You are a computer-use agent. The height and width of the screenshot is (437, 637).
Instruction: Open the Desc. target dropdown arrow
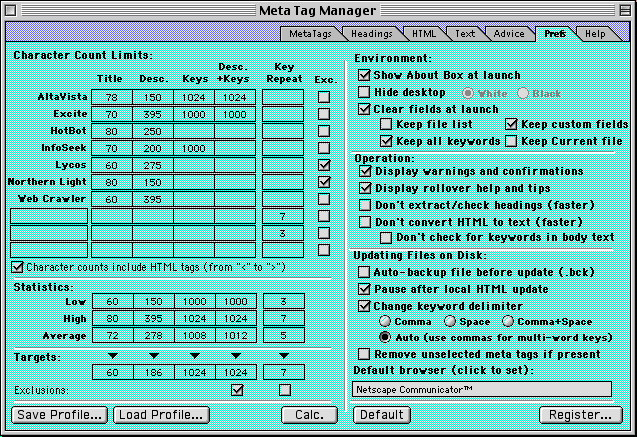coord(154,356)
